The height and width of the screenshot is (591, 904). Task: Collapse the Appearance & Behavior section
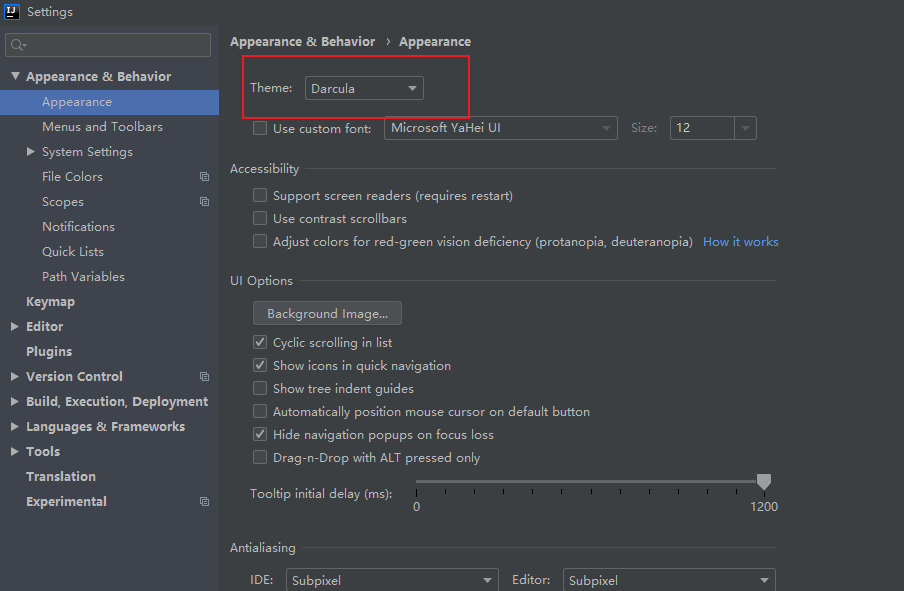[16, 76]
